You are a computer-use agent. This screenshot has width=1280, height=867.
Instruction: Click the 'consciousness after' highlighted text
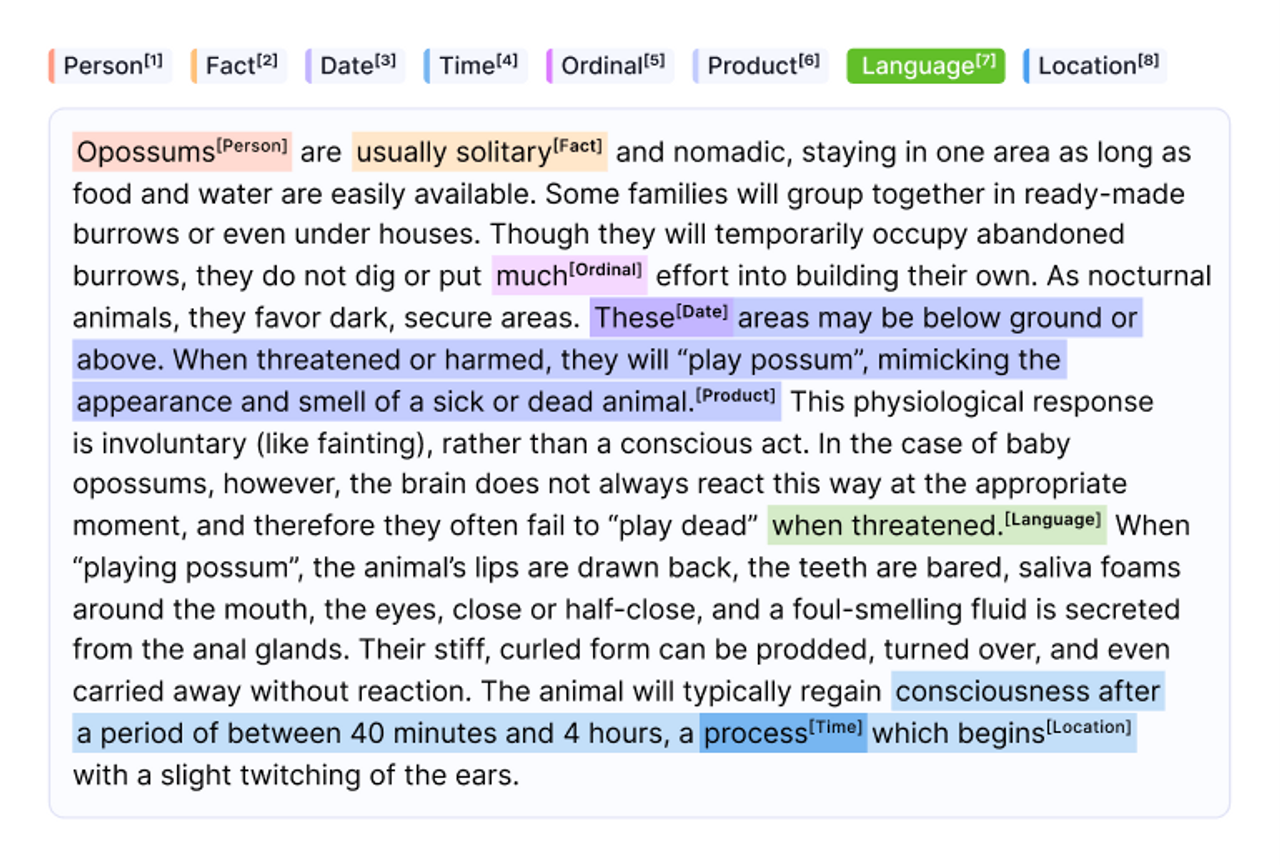coord(1027,692)
